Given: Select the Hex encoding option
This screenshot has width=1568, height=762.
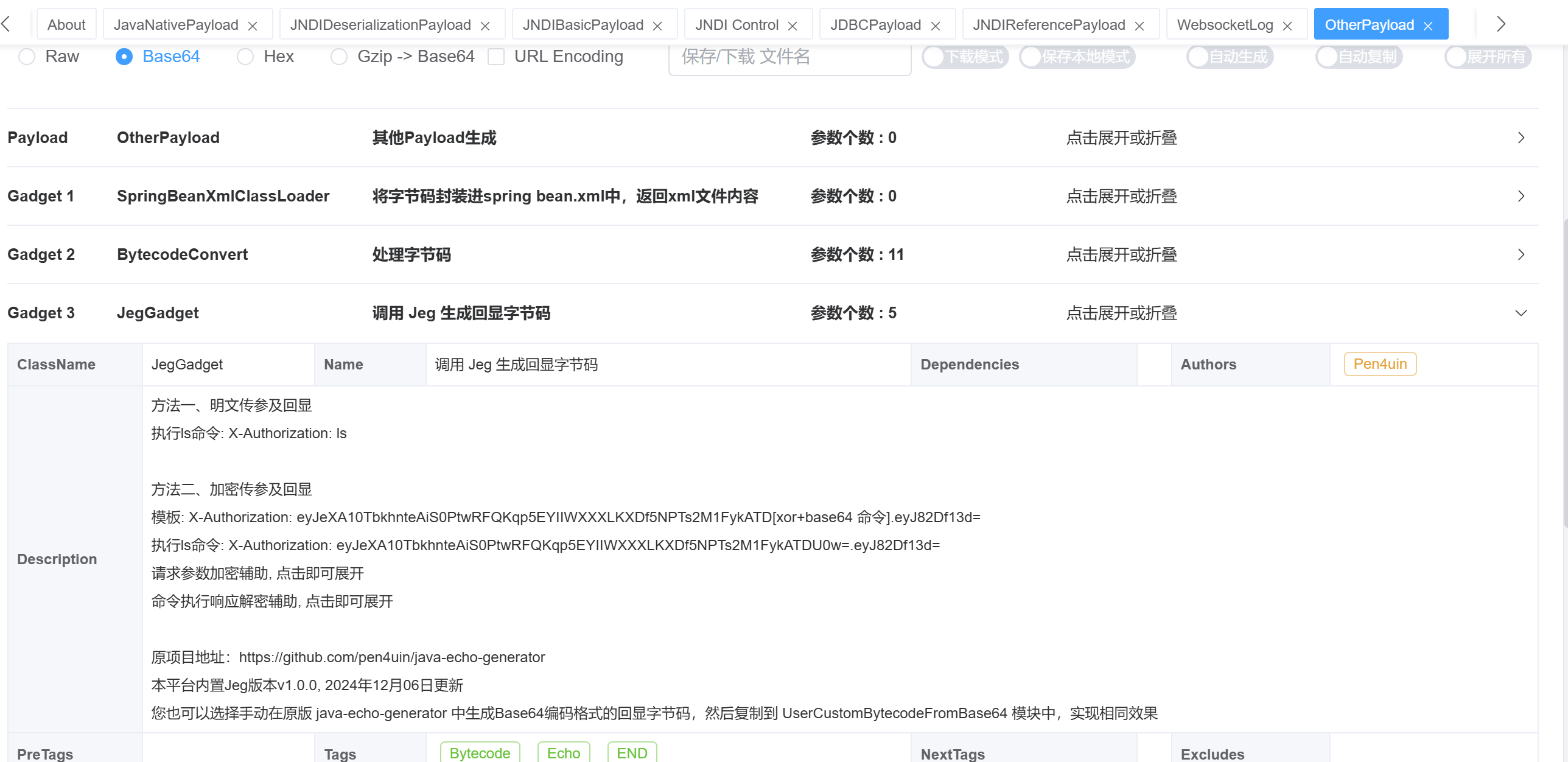Looking at the screenshot, I should (x=245, y=57).
